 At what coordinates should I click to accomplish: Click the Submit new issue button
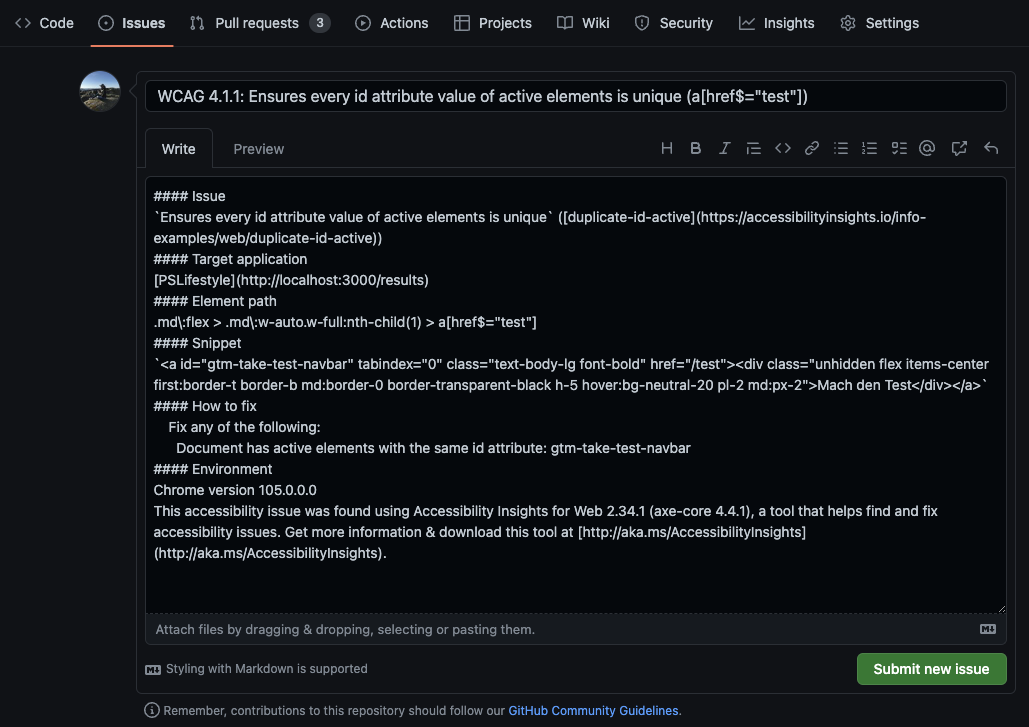click(931, 669)
